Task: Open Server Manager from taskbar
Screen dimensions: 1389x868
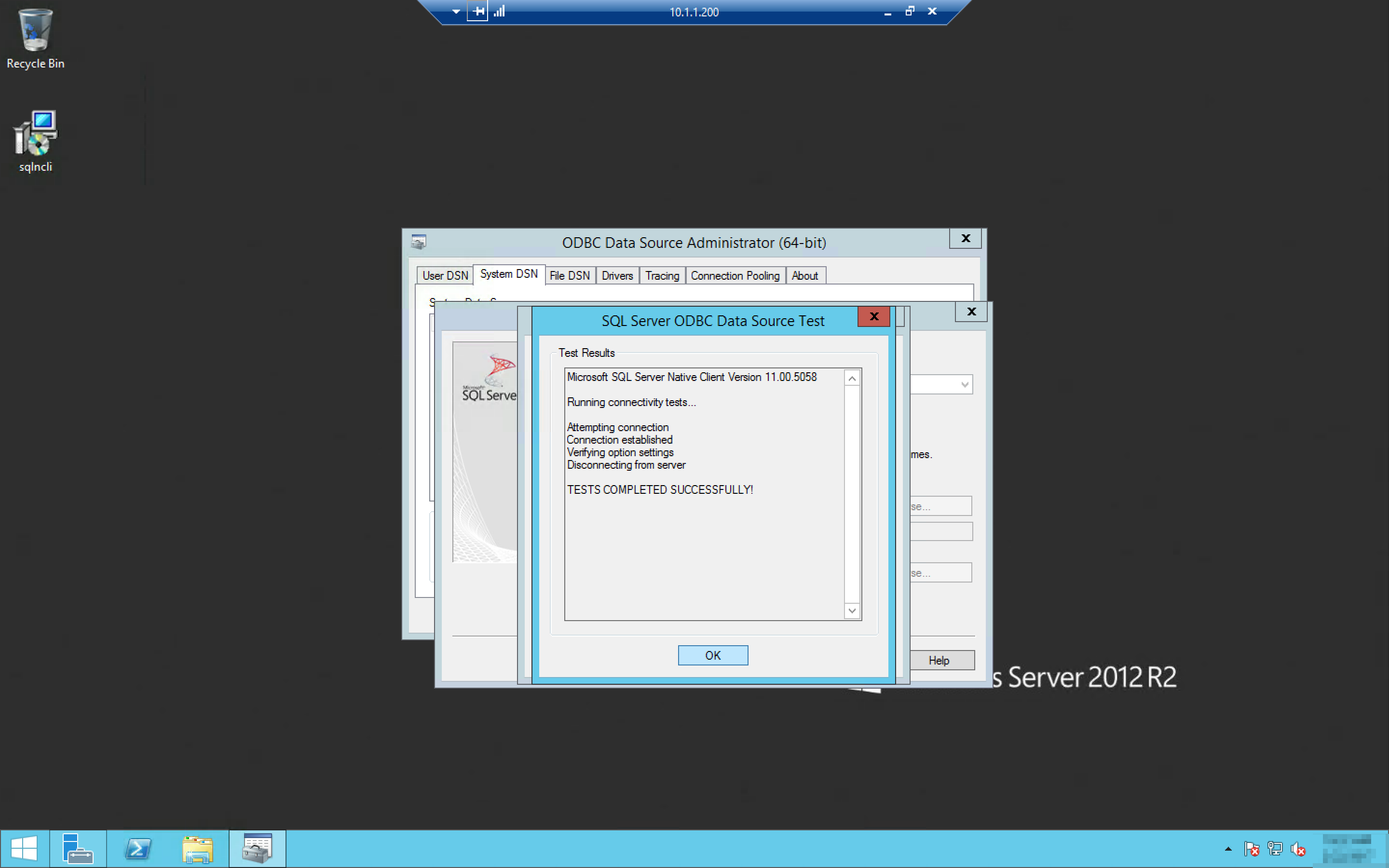Action: tap(78, 849)
